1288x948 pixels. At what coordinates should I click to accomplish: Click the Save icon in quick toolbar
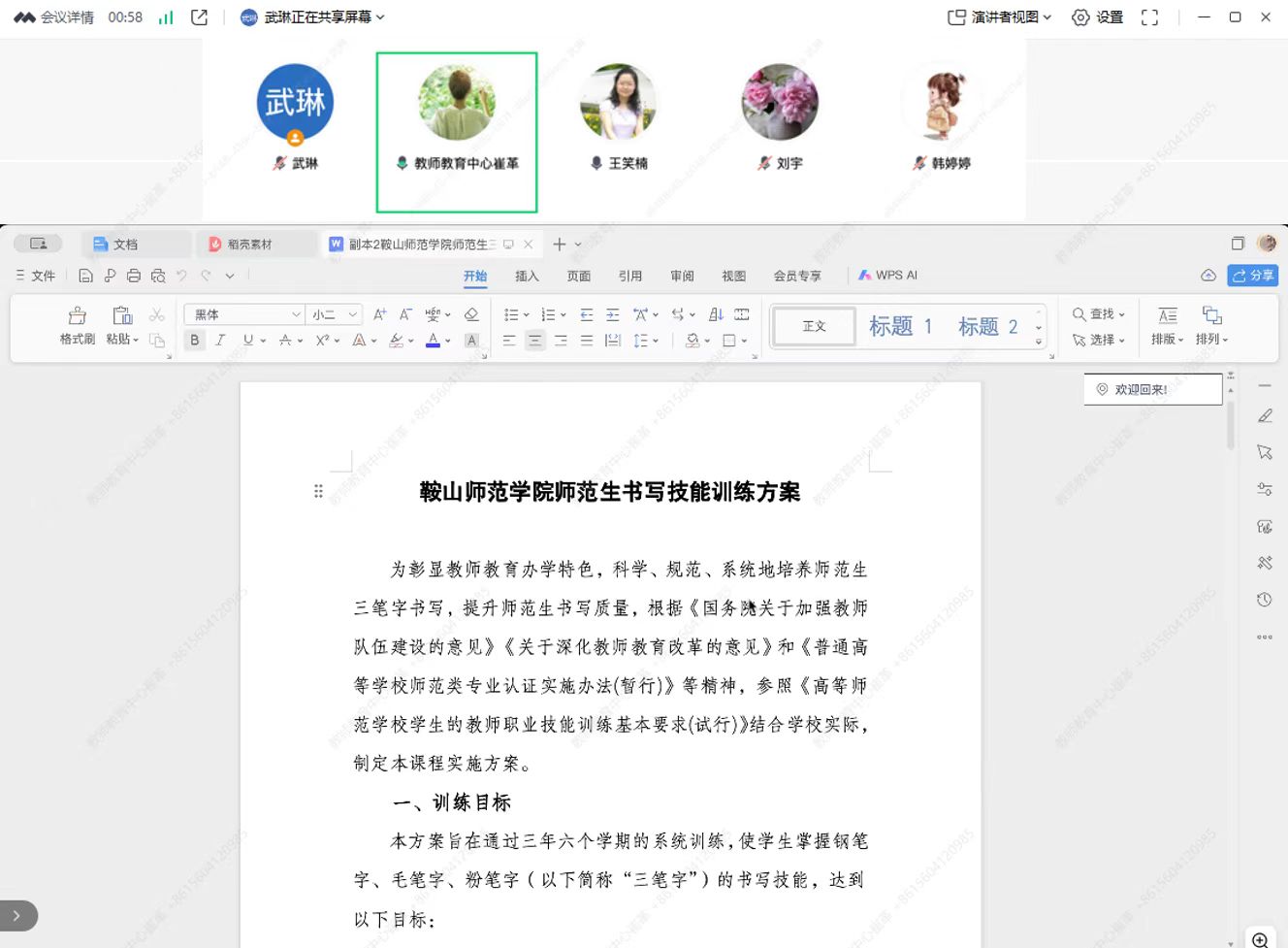click(85, 276)
